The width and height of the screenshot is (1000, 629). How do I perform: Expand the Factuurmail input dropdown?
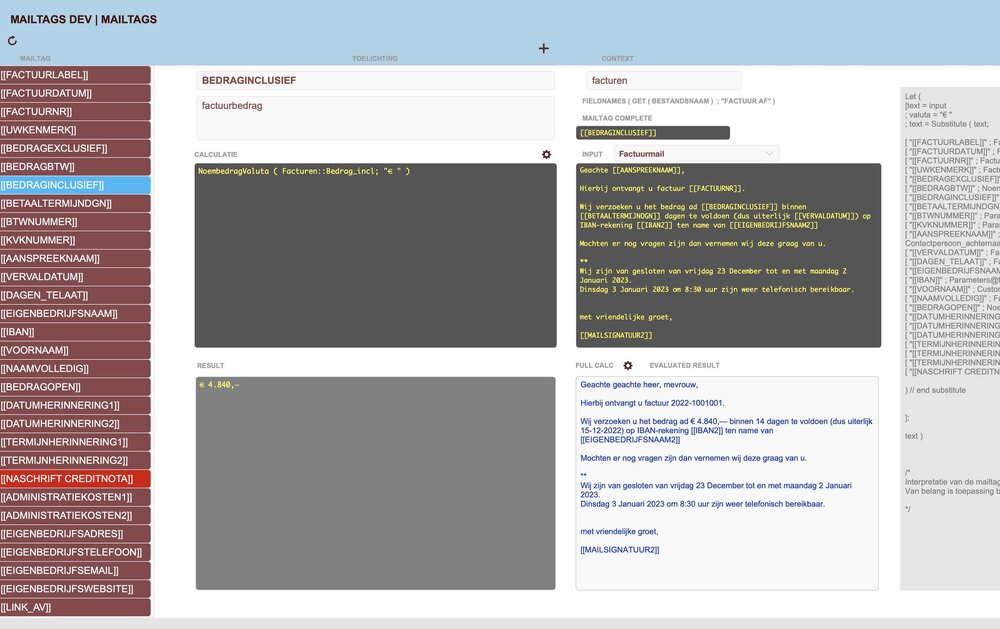(768, 154)
